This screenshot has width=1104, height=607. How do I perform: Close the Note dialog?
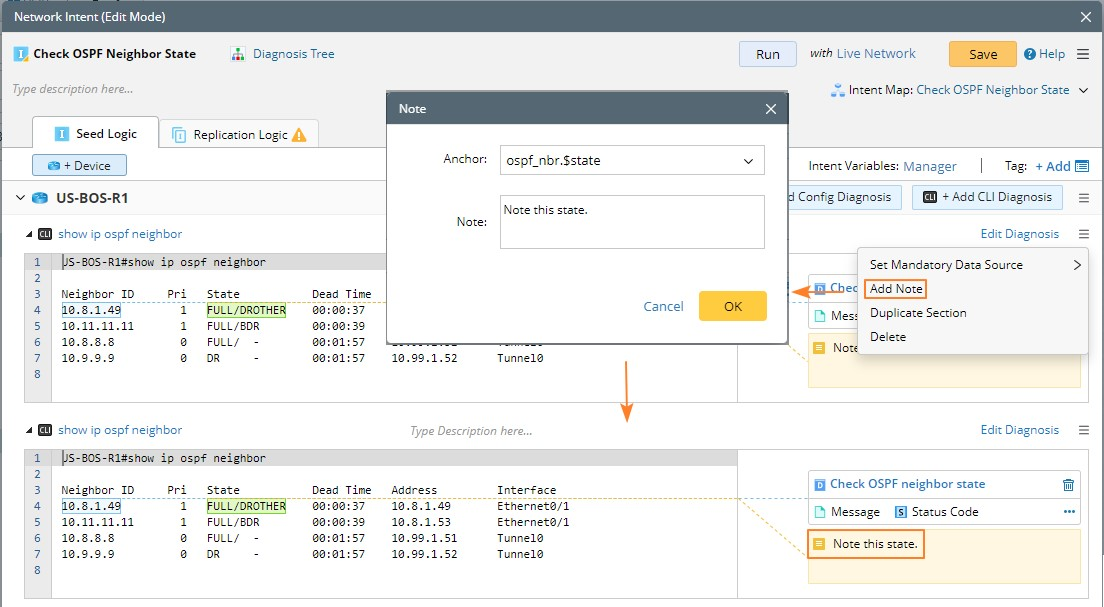pos(770,109)
